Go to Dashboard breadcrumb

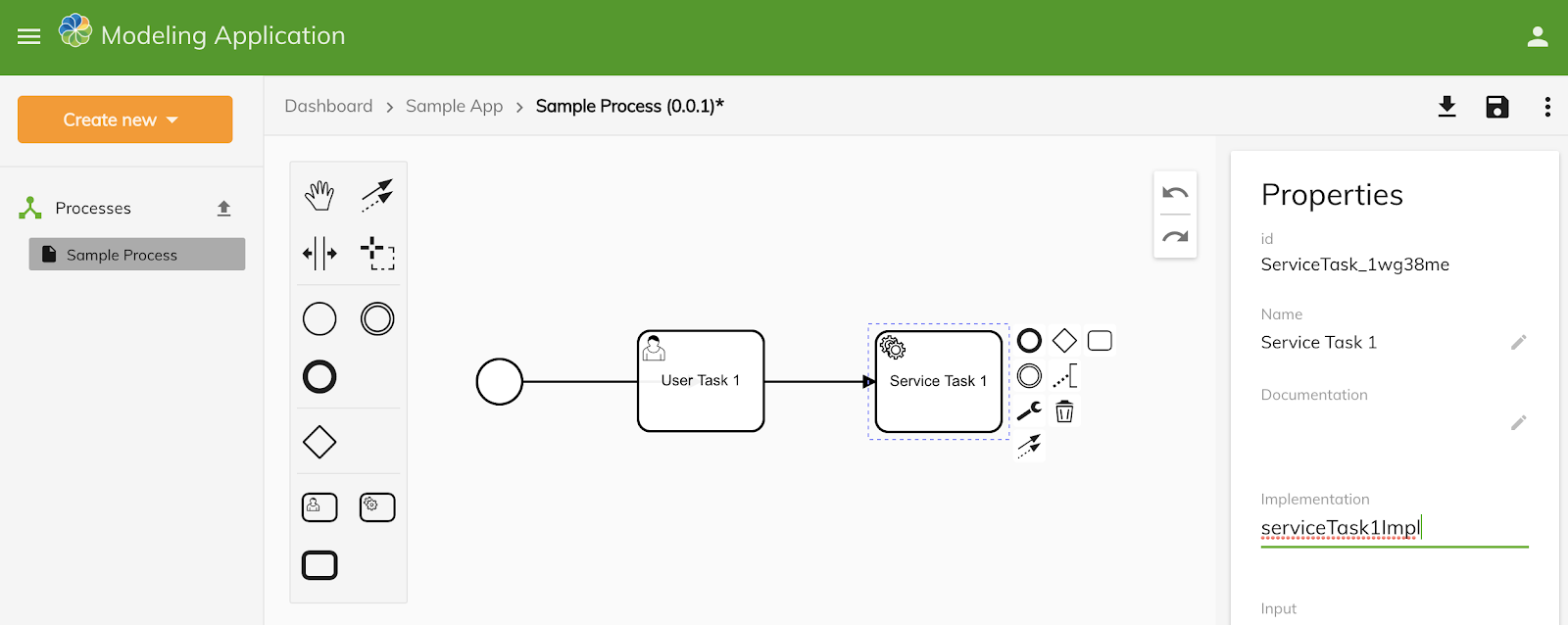(328, 106)
